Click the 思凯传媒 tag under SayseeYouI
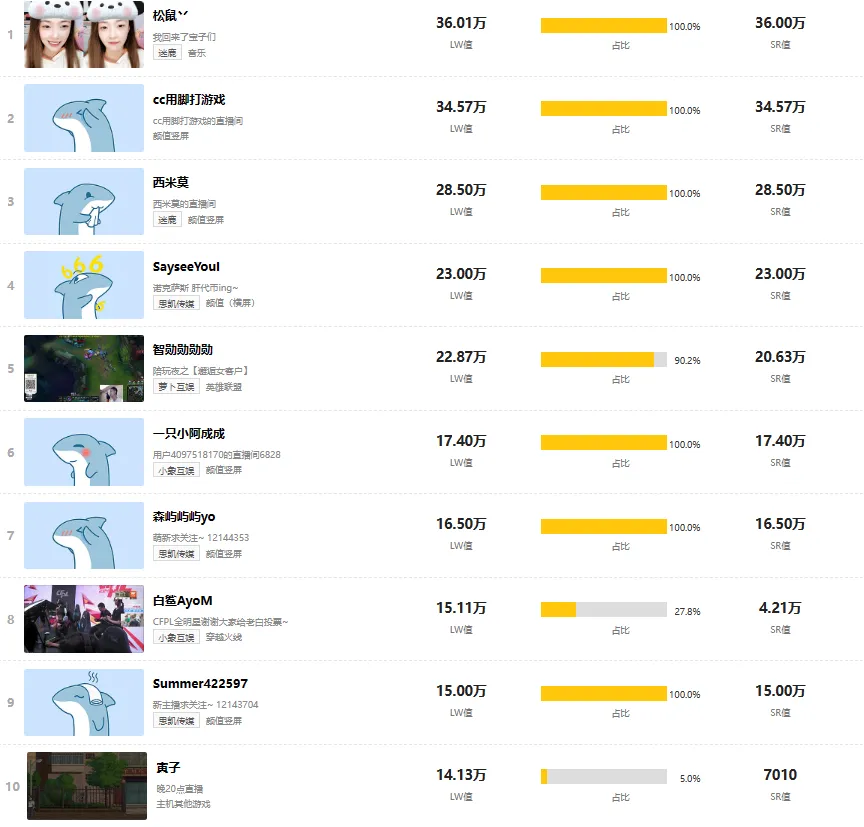This screenshot has height=827, width=864. click(176, 303)
